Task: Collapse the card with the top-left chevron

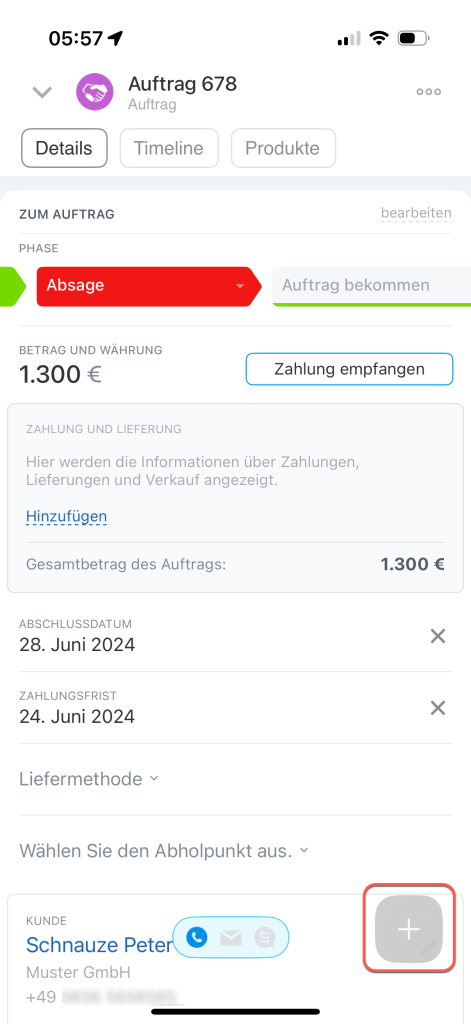Action: coord(42,93)
